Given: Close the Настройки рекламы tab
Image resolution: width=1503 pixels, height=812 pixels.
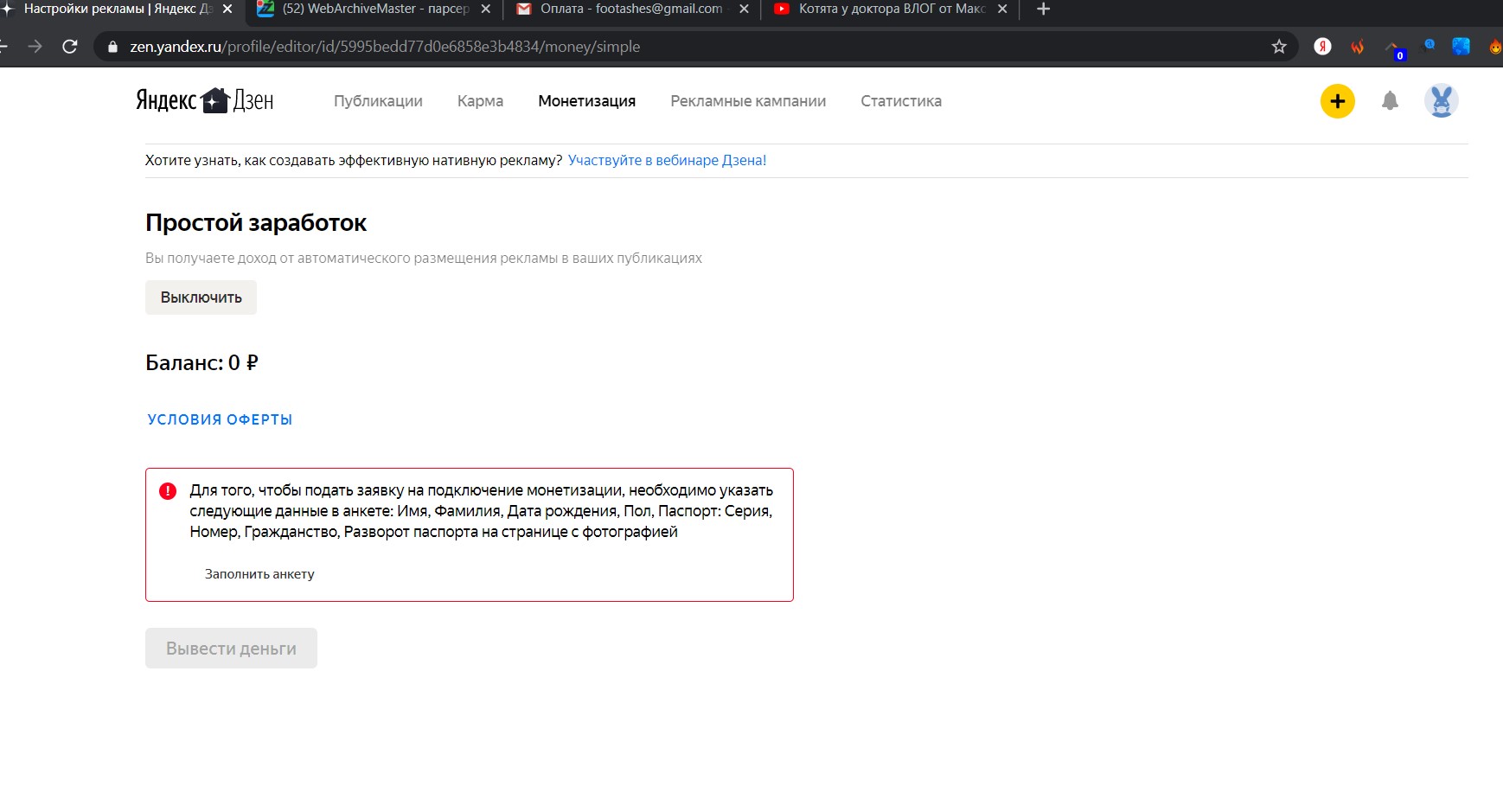Looking at the screenshot, I should click(227, 9).
